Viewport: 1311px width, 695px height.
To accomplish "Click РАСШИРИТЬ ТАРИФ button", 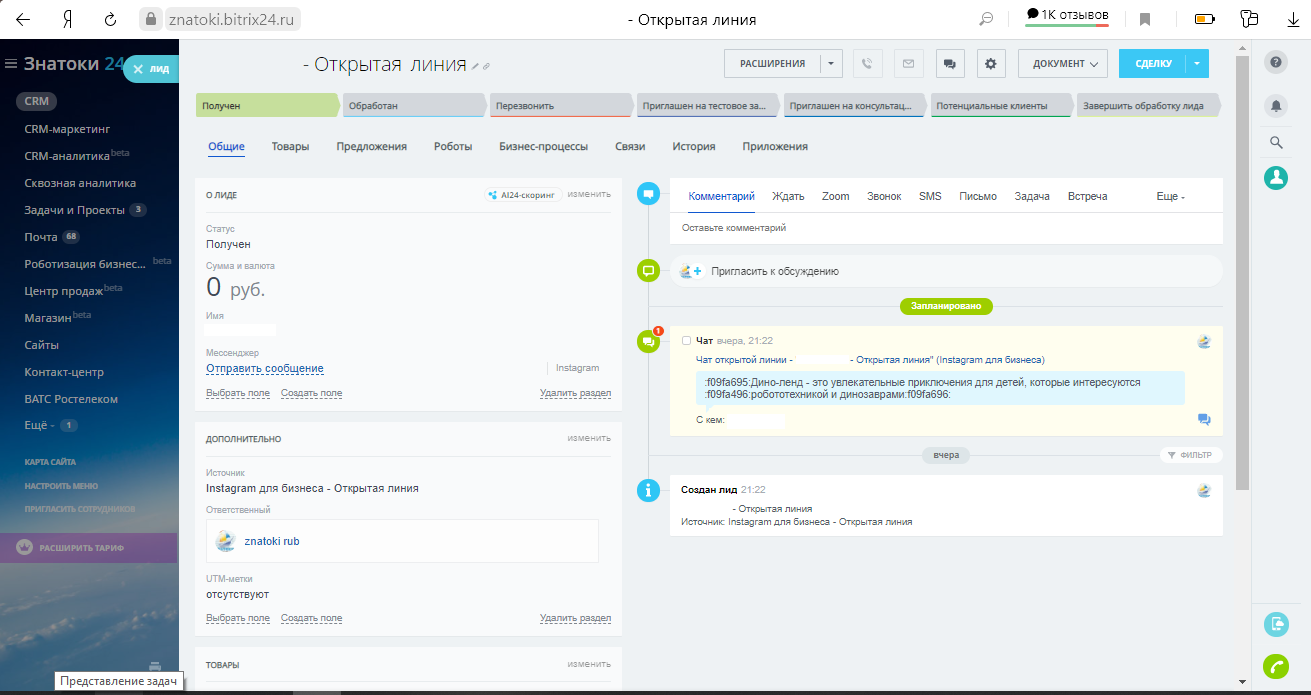I will point(89,548).
